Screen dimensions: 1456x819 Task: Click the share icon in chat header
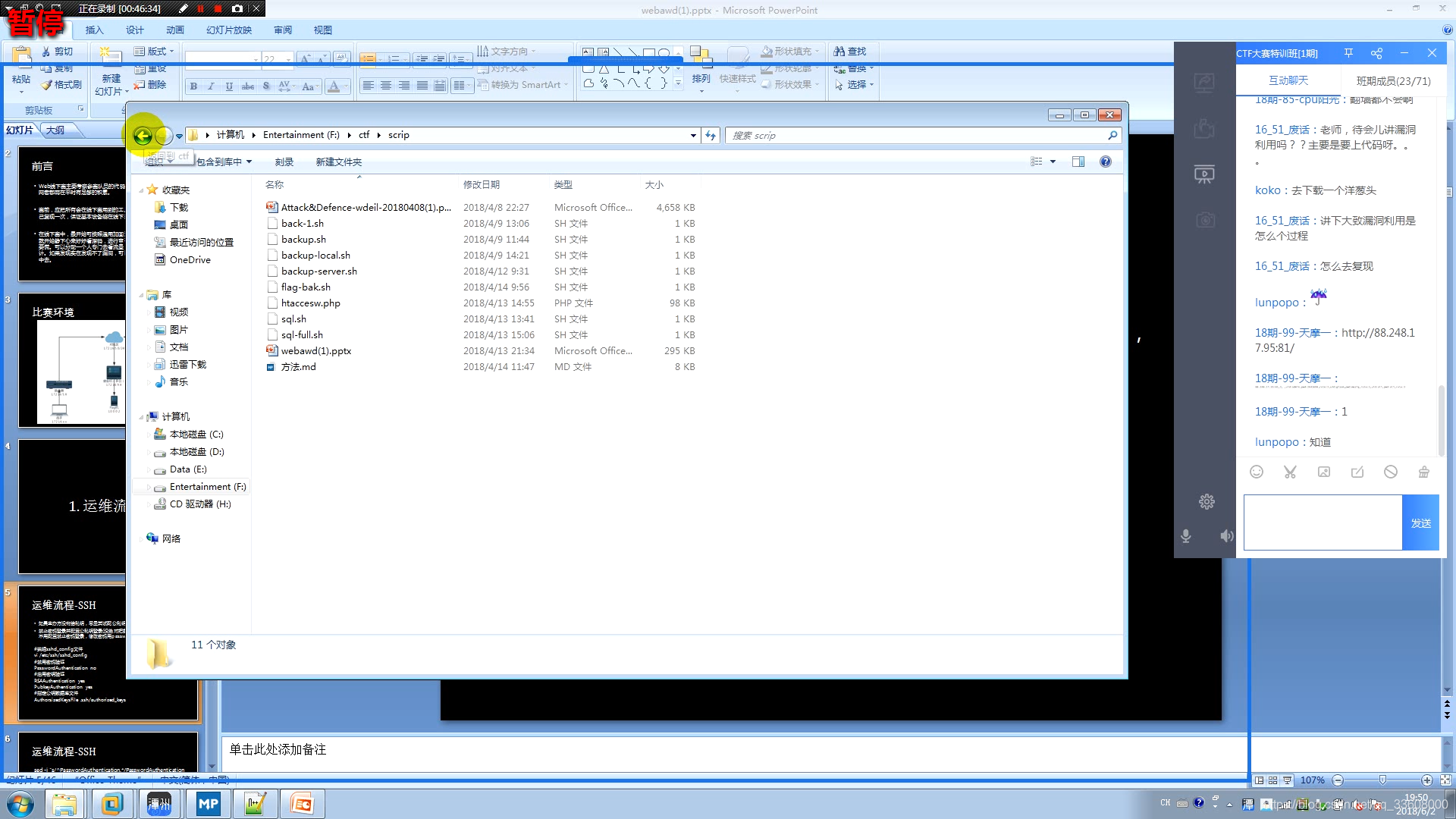point(1376,53)
